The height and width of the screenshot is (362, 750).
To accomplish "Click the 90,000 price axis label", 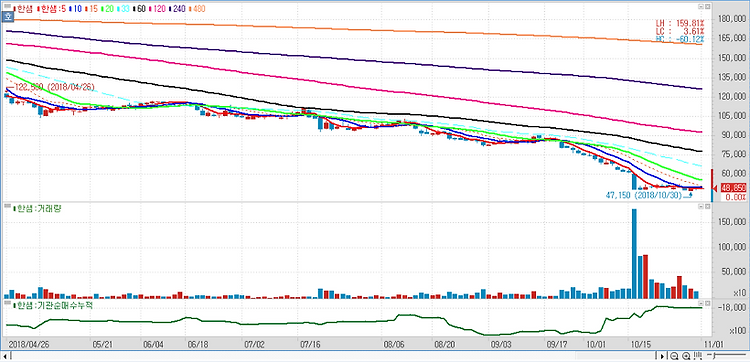I will [x=733, y=135].
